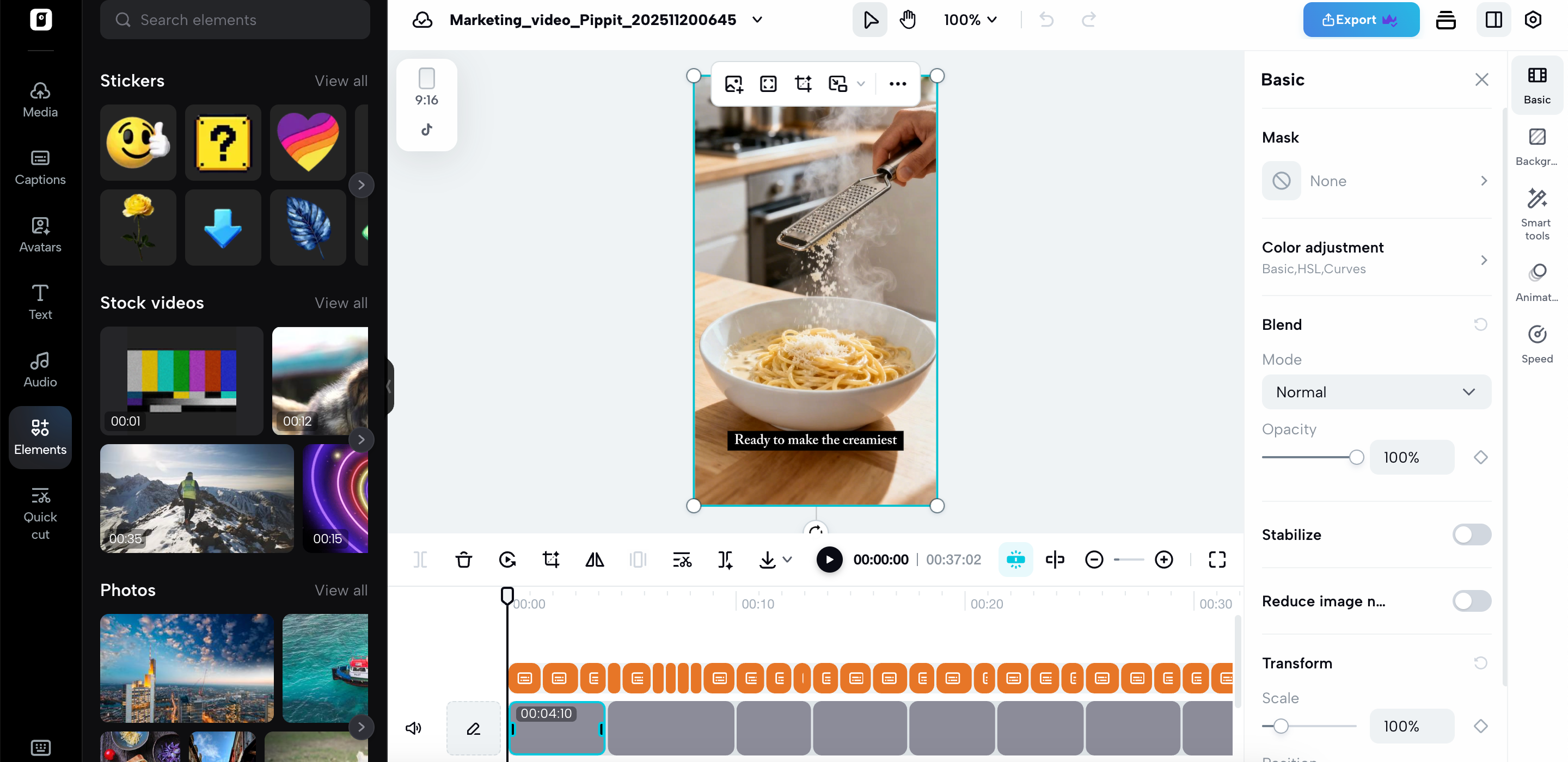
Task: Delete the selected clip with the trash icon
Action: (463, 560)
